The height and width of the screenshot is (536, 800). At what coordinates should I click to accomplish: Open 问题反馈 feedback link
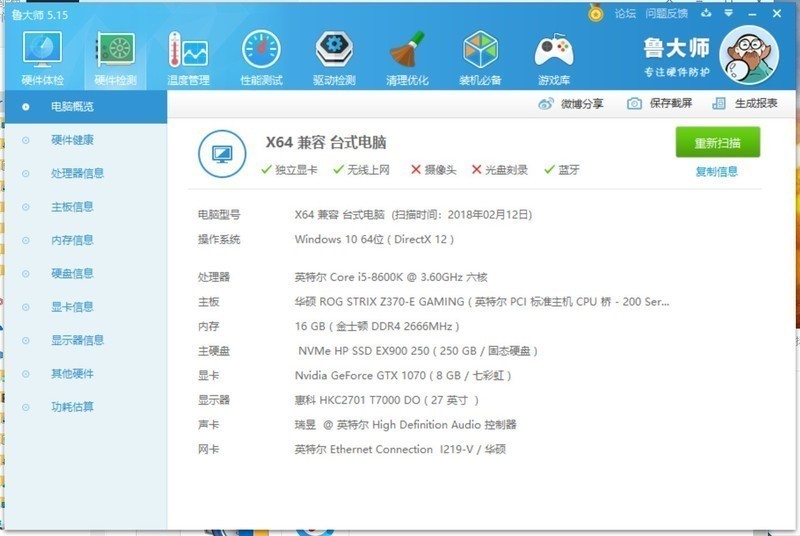[666, 13]
